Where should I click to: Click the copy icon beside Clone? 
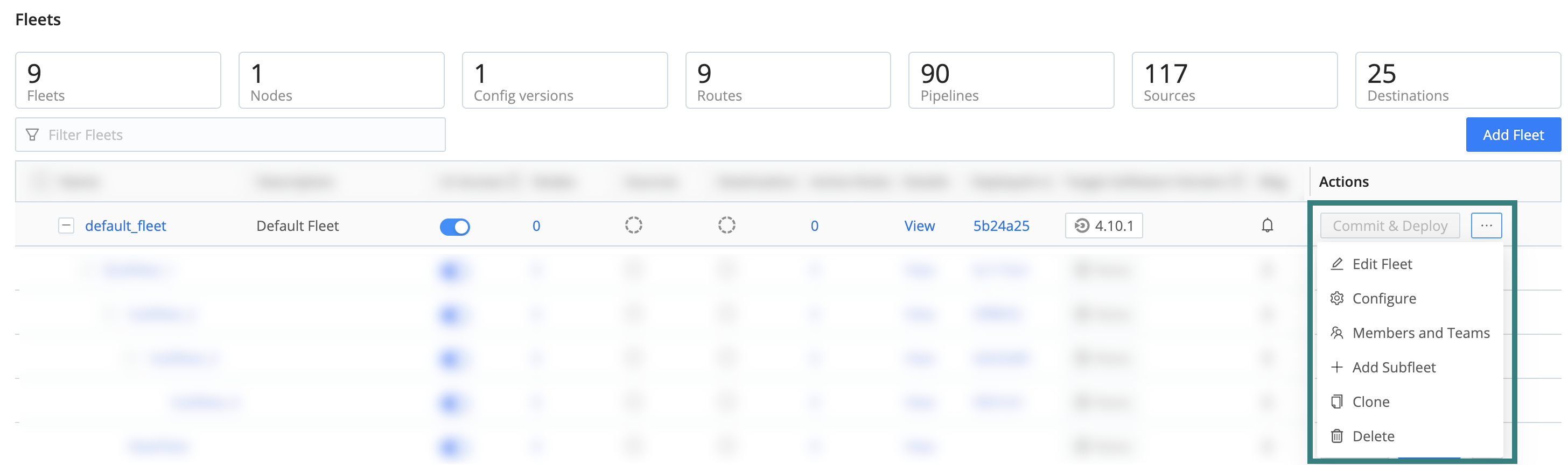[x=1336, y=401]
